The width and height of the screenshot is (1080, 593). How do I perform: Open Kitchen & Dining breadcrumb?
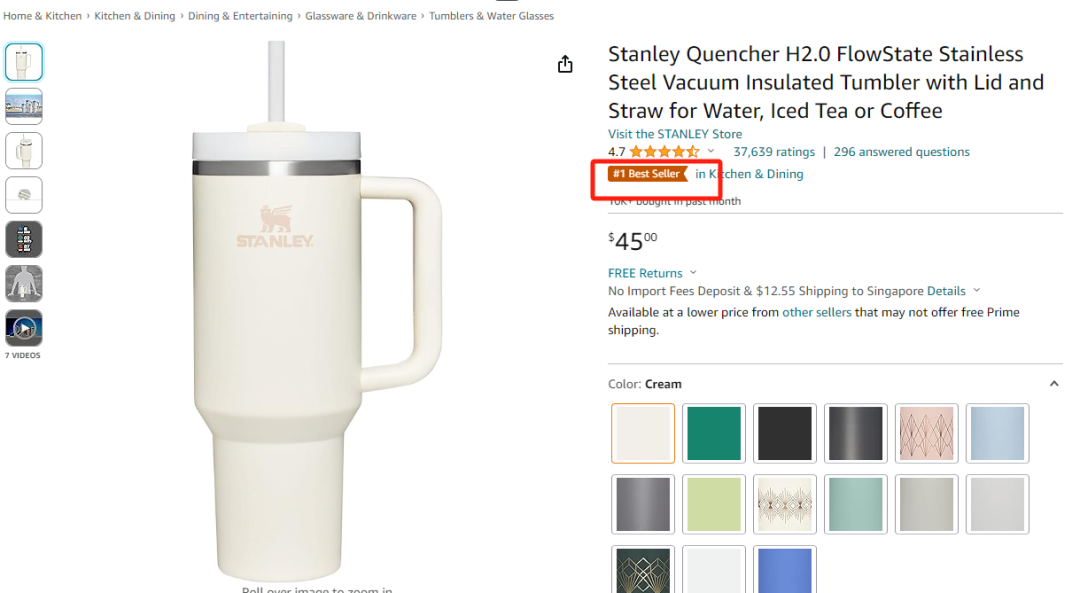tap(134, 16)
